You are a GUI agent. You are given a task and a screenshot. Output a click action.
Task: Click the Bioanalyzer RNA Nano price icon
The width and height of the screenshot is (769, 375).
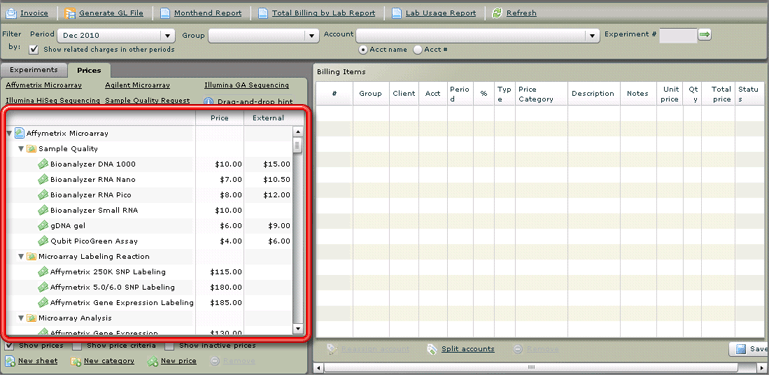(x=43, y=179)
